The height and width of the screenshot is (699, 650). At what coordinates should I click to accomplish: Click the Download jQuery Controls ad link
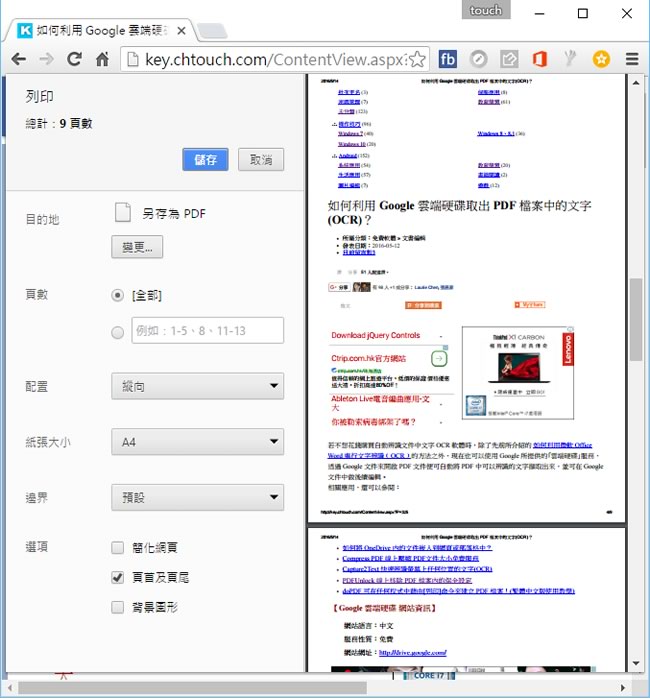375,335
